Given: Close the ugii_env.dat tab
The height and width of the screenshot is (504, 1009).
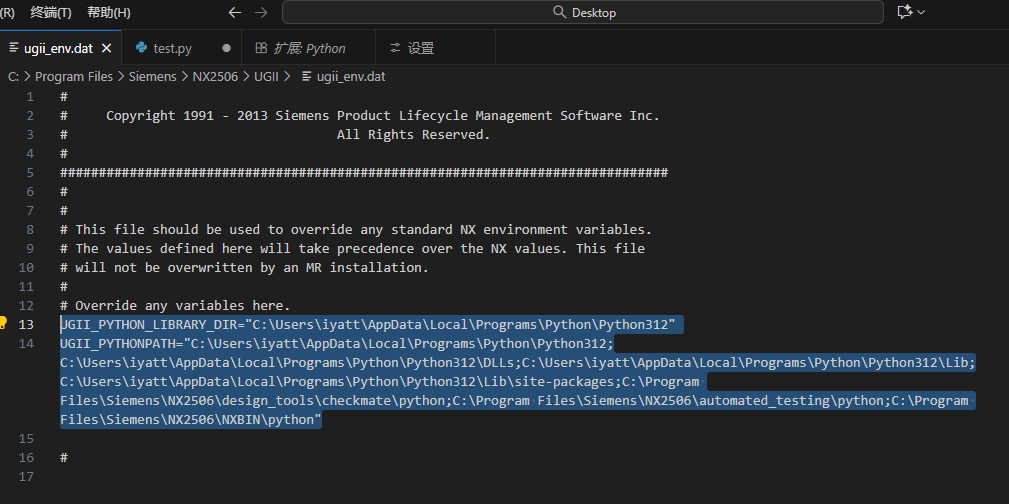Looking at the screenshot, I should (106, 48).
